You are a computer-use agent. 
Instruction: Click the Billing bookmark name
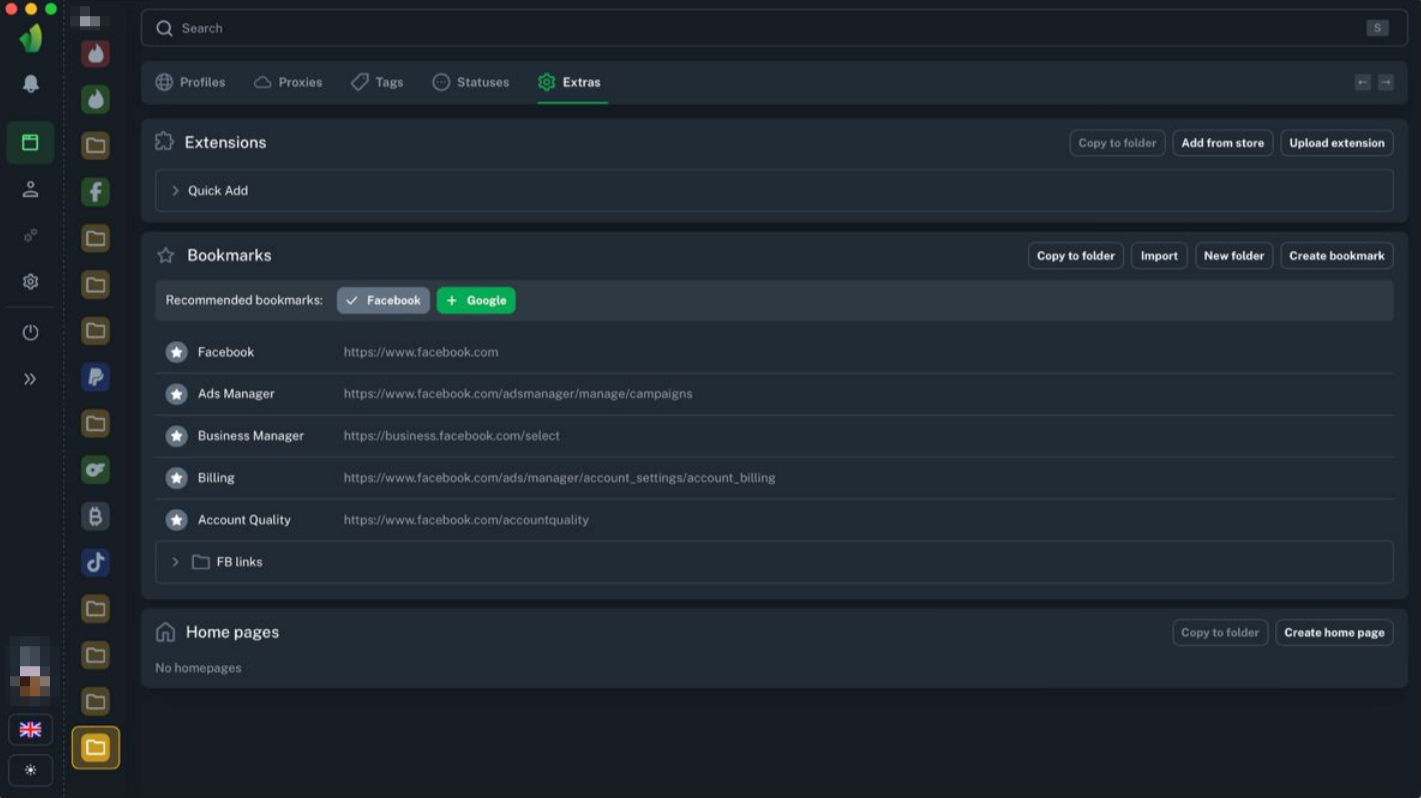216,478
